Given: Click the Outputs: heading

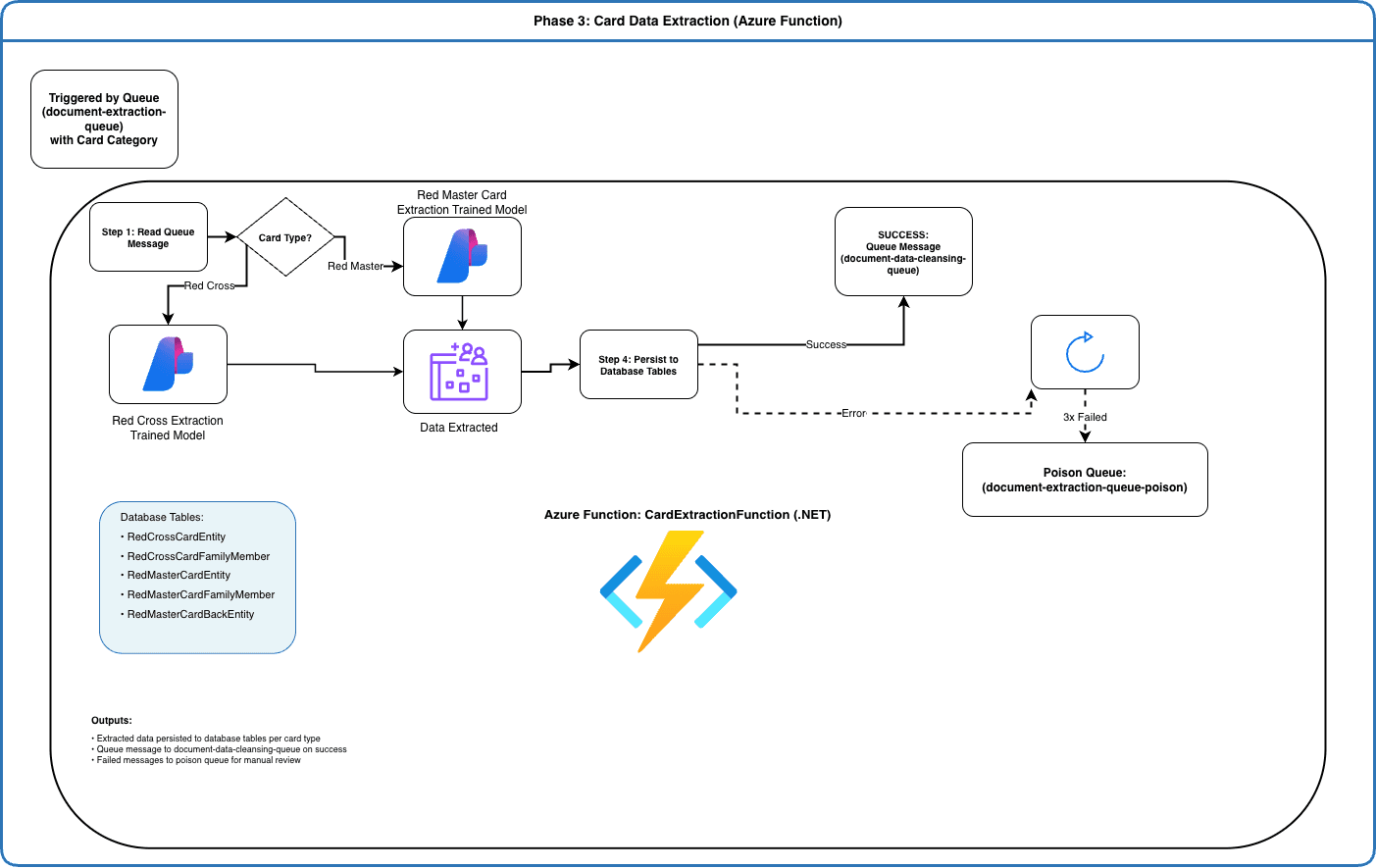Looking at the screenshot, I should click(x=112, y=720).
